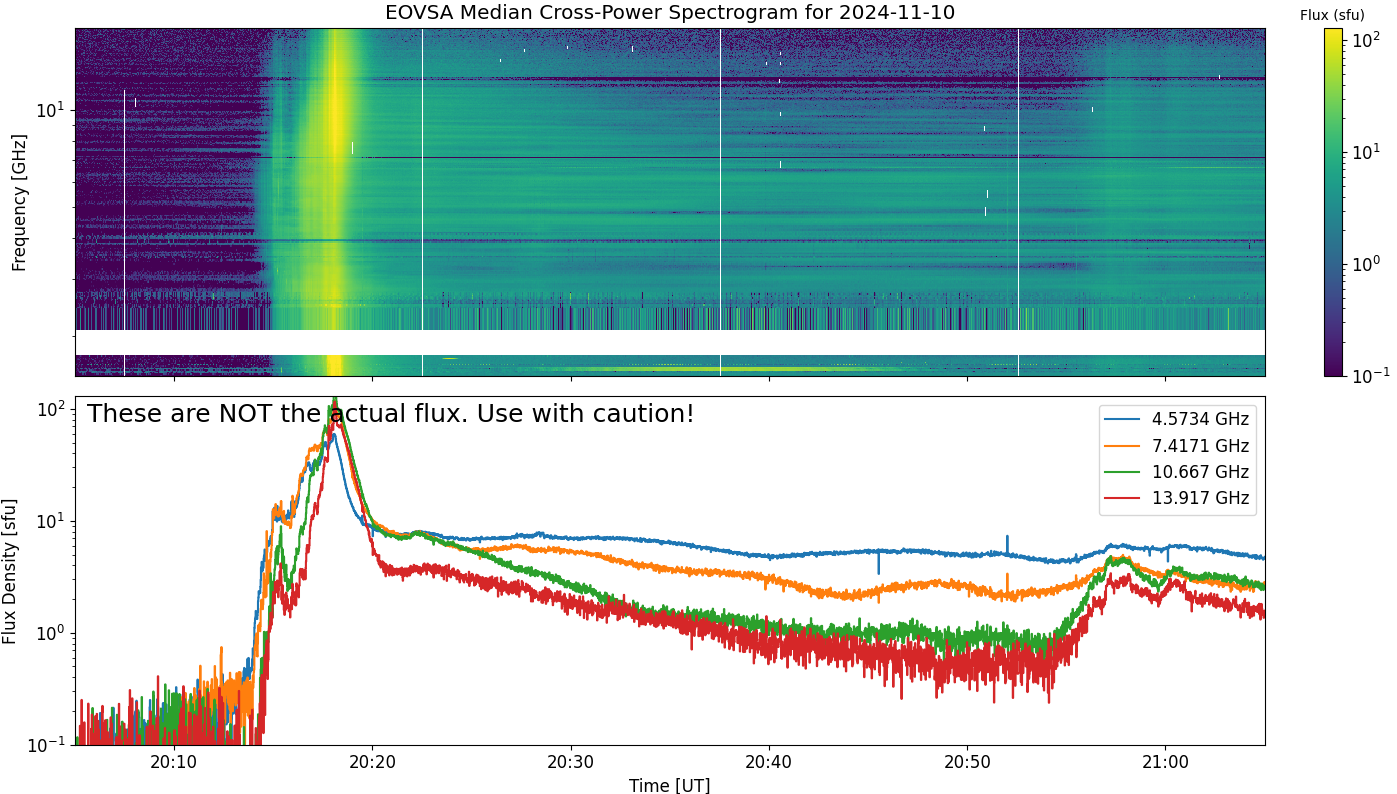Click the 21:00 time tick label
Image resolution: width=1397 pixels, height=794 pixels.
(1166, 762)
